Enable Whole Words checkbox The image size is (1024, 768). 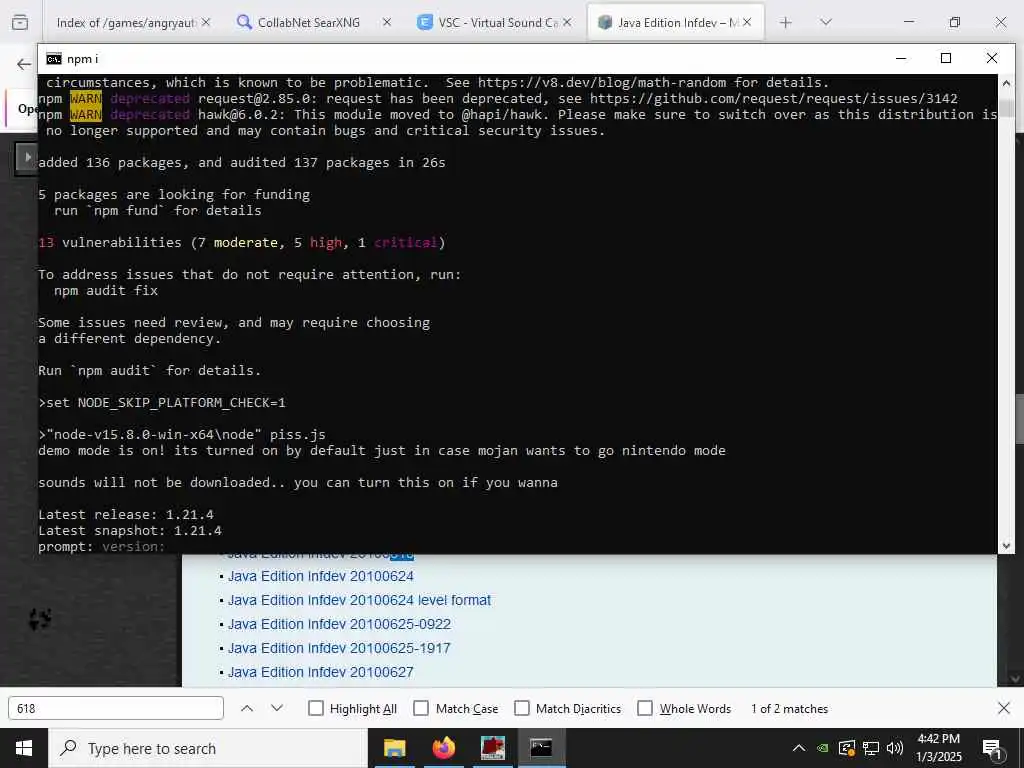pyautogui.click(x=645, y=709)
